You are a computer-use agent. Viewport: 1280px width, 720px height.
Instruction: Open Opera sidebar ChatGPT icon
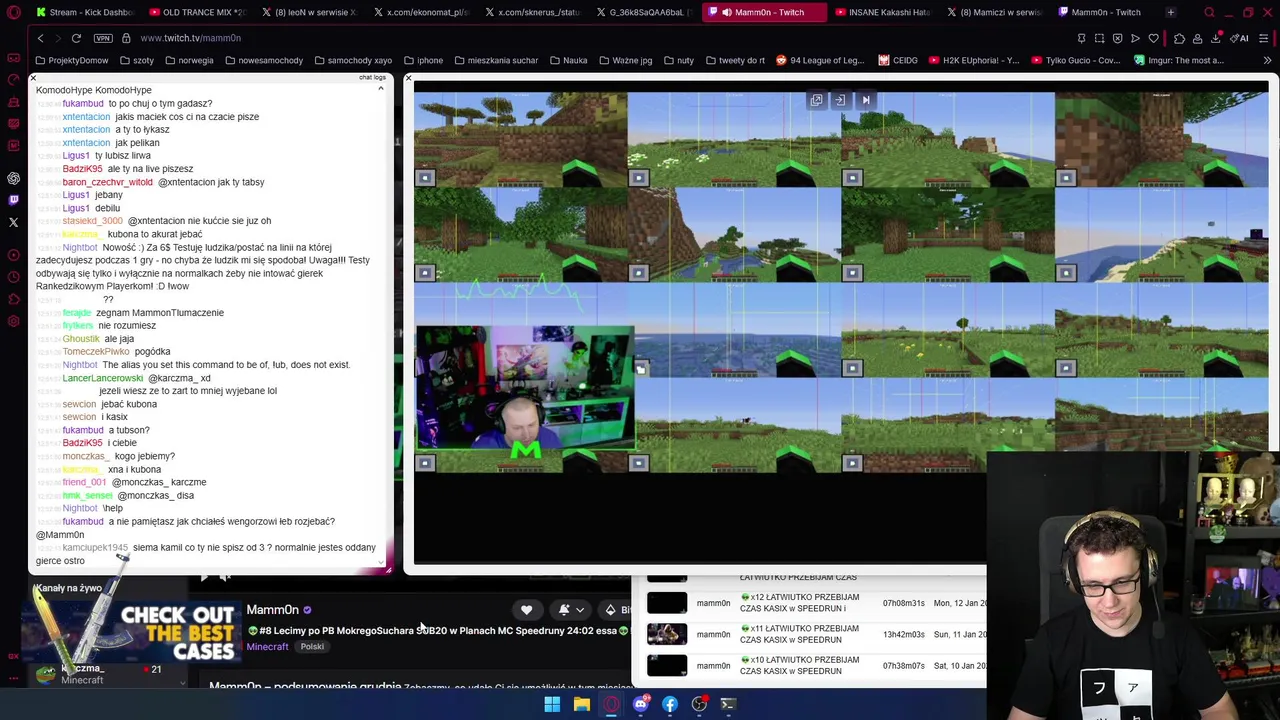pos(13,178)
